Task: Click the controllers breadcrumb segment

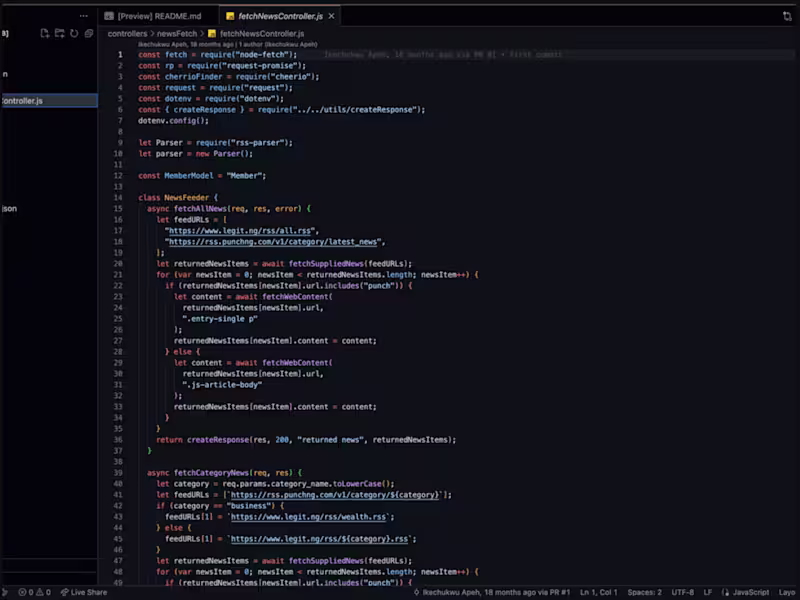Action: coord(128,34)
